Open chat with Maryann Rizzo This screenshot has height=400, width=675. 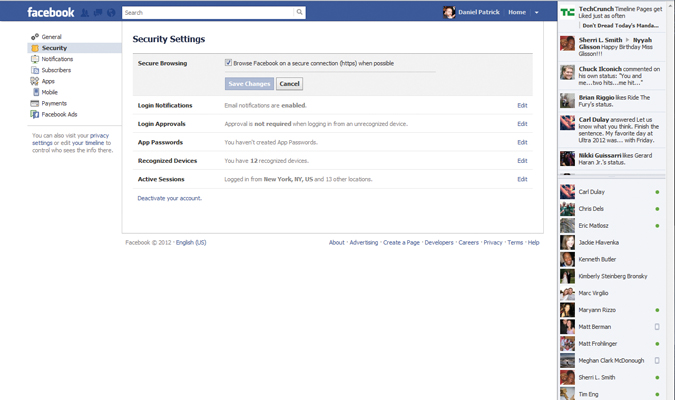tap(599, 310)
